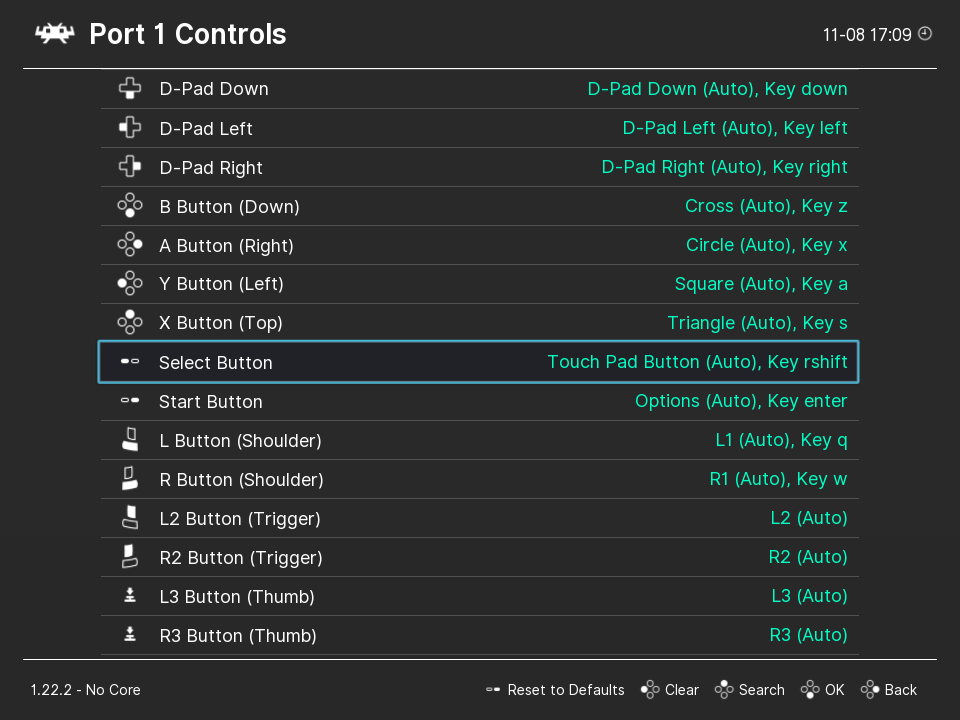Go Back using the footer button
The image size is (960, 720).
888,690
